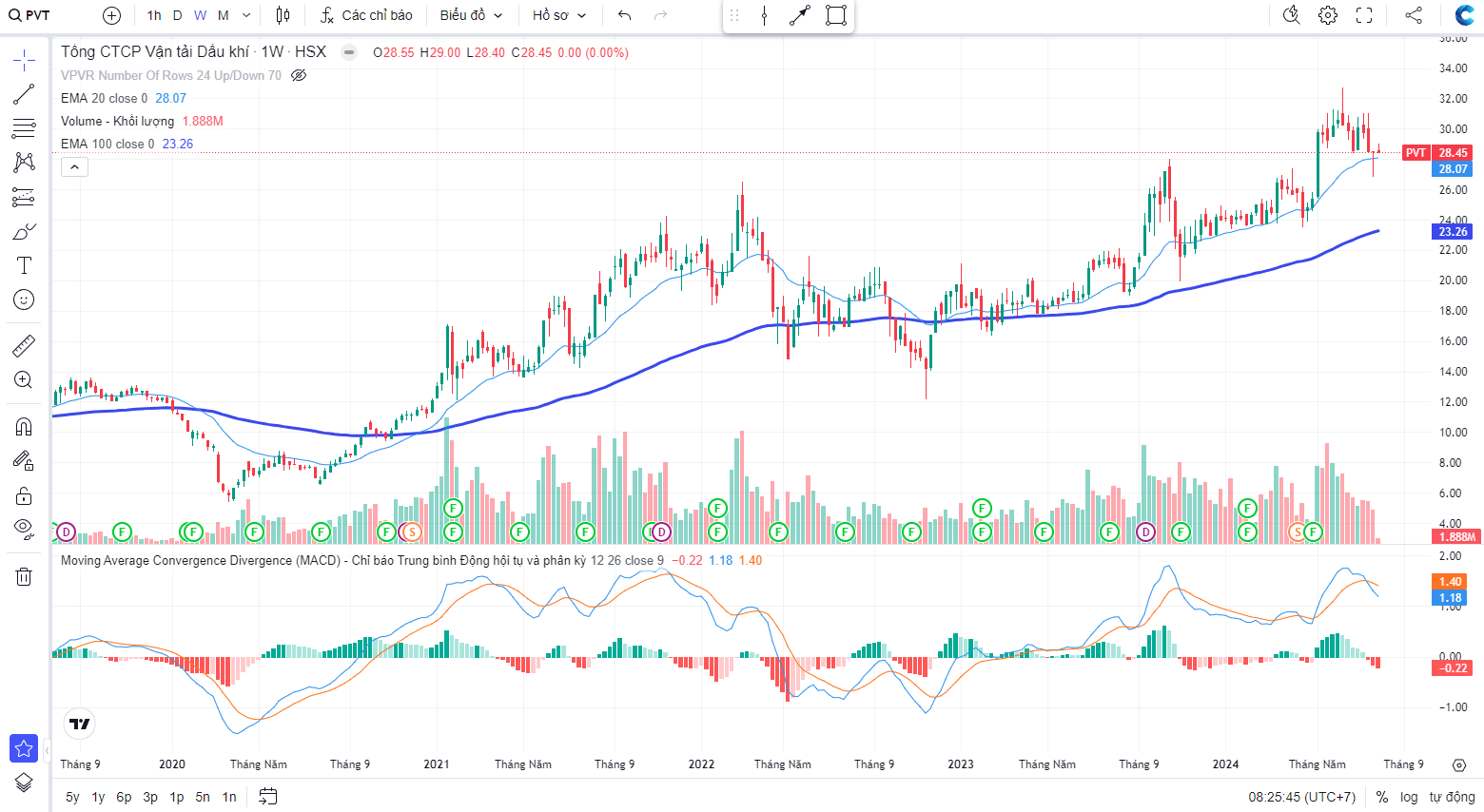Select the EMA 20 close indicator label

click(104, 98)
